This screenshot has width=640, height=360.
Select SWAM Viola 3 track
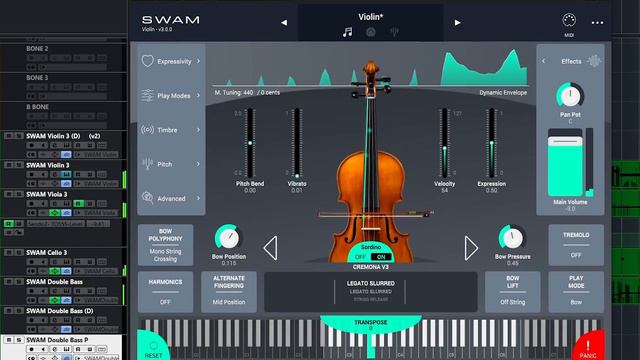[47, 194]
